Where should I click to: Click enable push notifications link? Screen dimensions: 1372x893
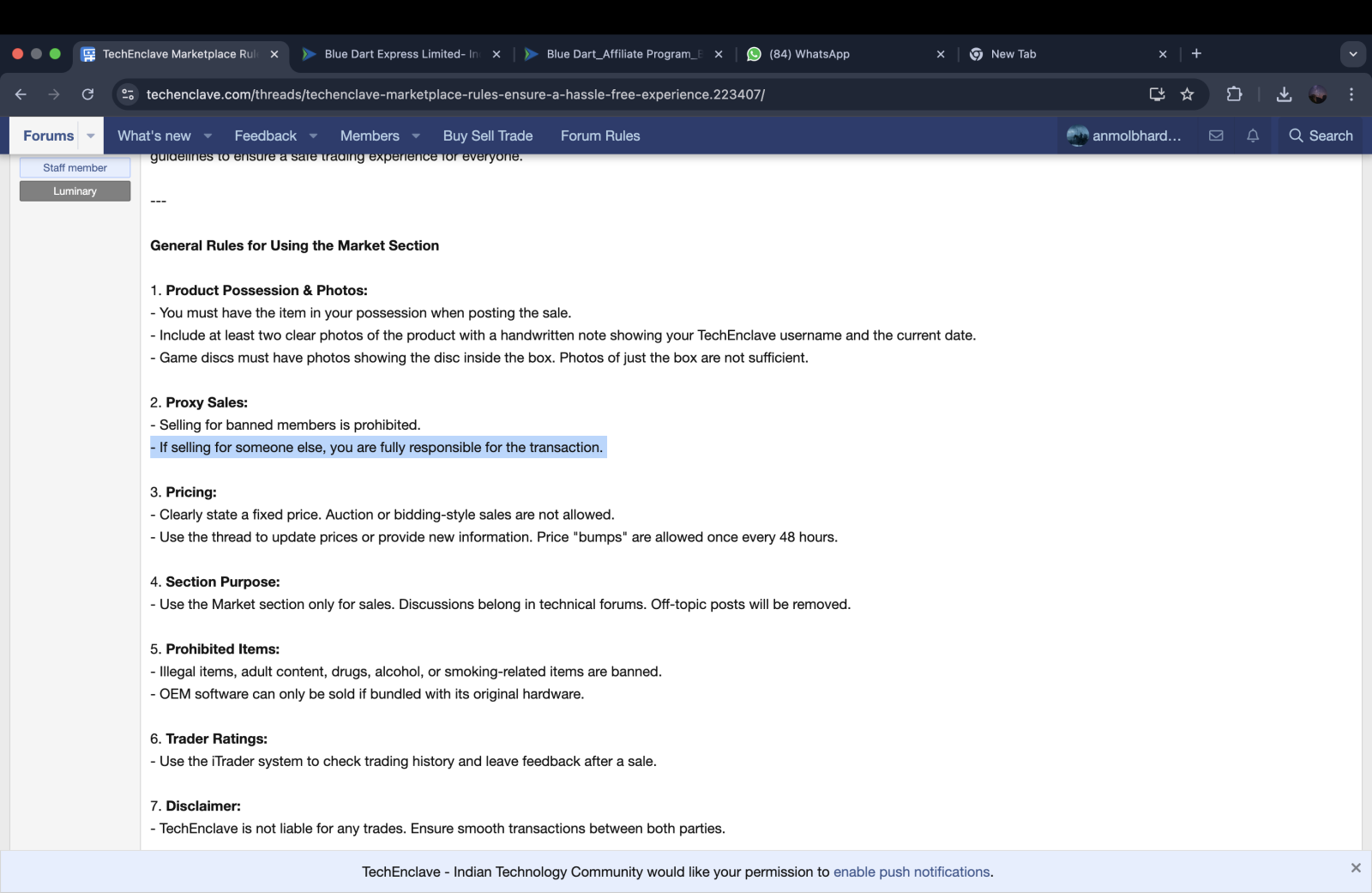912,872
